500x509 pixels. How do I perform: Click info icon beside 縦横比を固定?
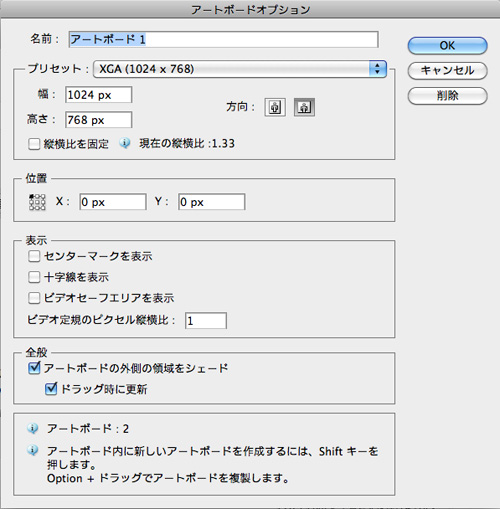tap(125, 143)
